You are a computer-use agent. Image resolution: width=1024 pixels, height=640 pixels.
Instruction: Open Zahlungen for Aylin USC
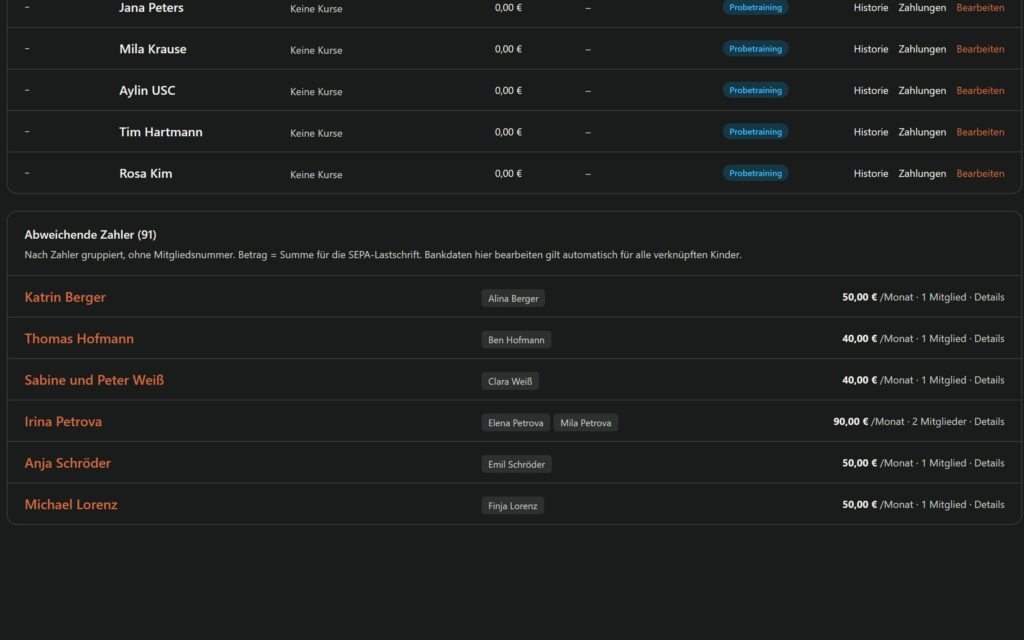[922, 91]
